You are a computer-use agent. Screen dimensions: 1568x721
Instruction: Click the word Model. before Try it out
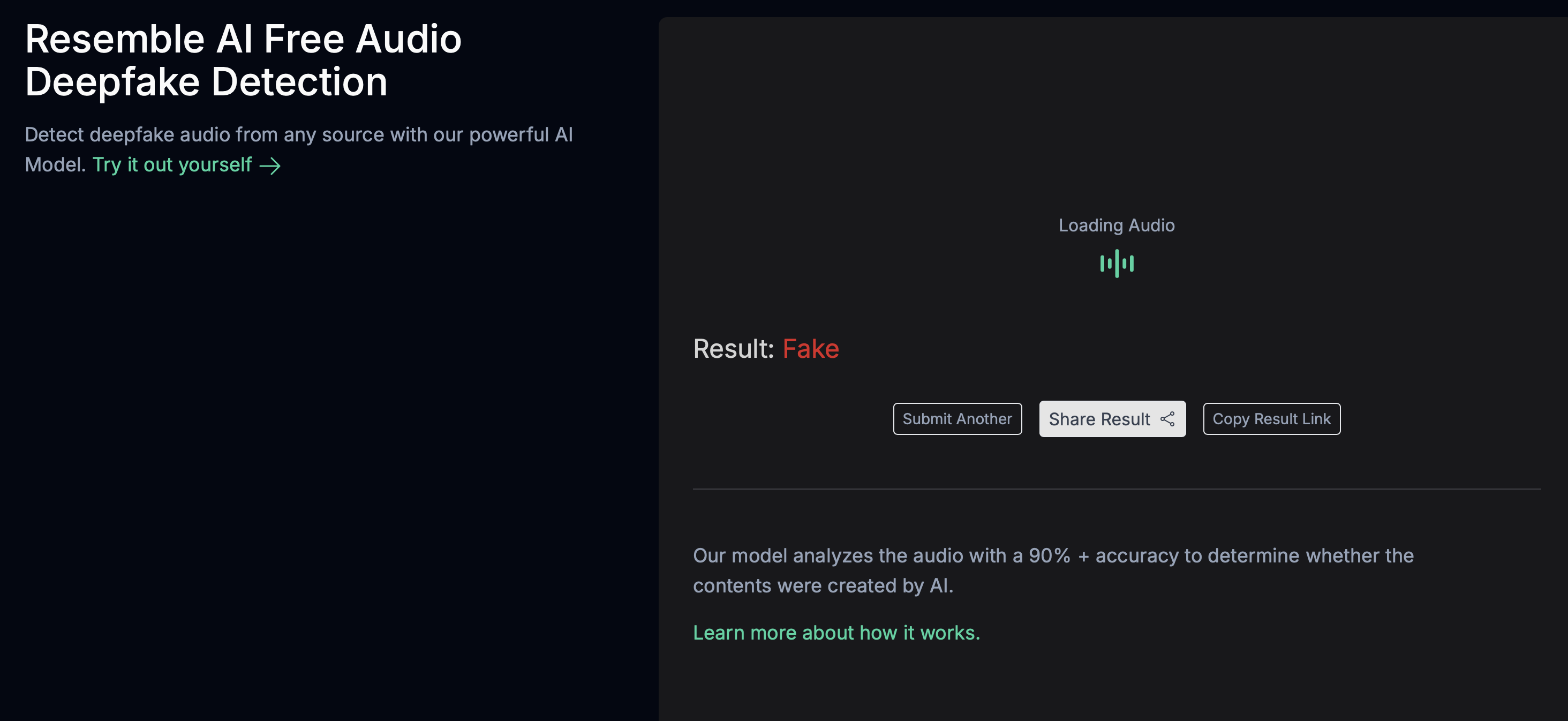[55, 165]
